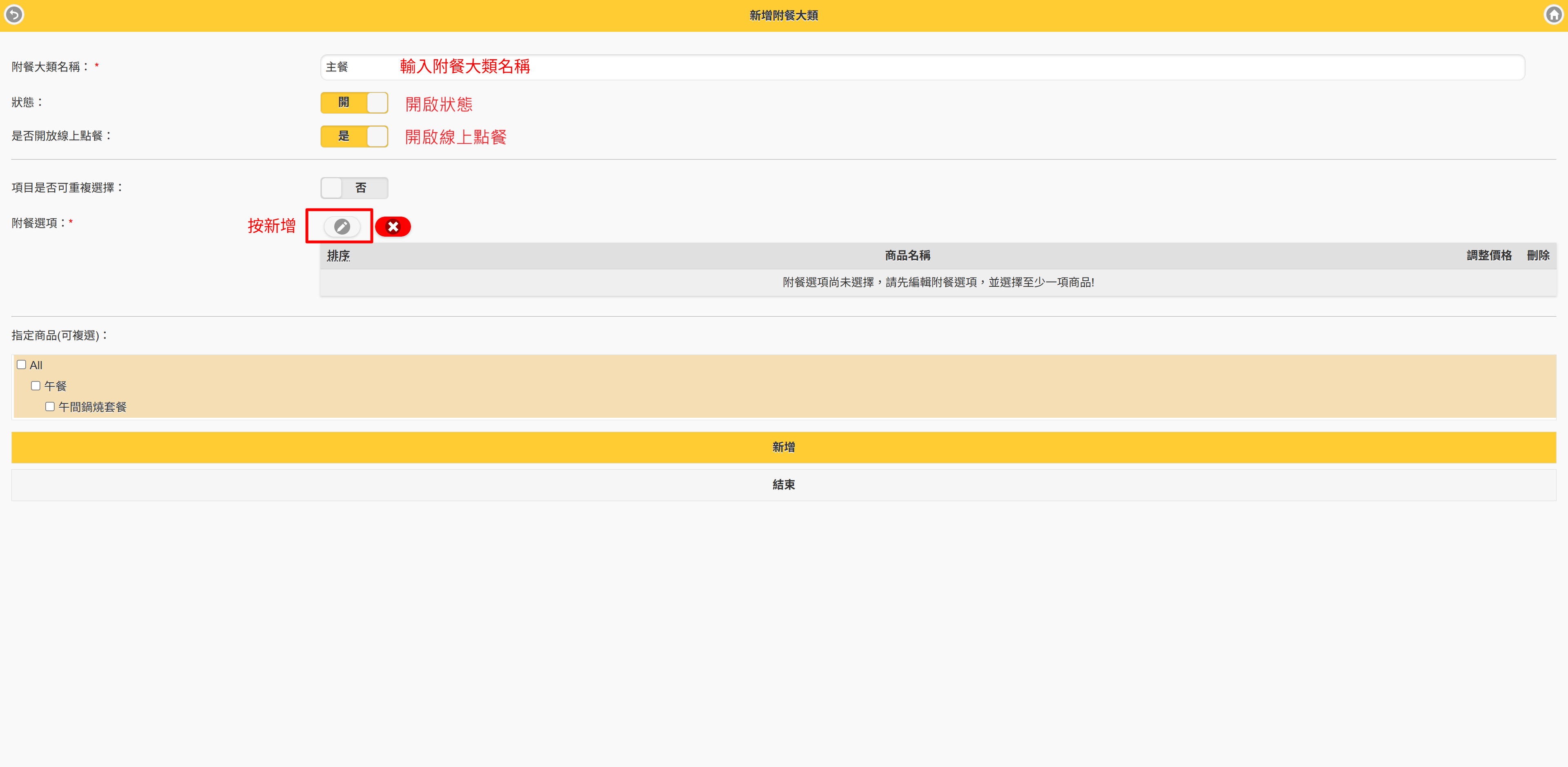
Task: Click the back arrow icon in header
Action: coord(14,14)
